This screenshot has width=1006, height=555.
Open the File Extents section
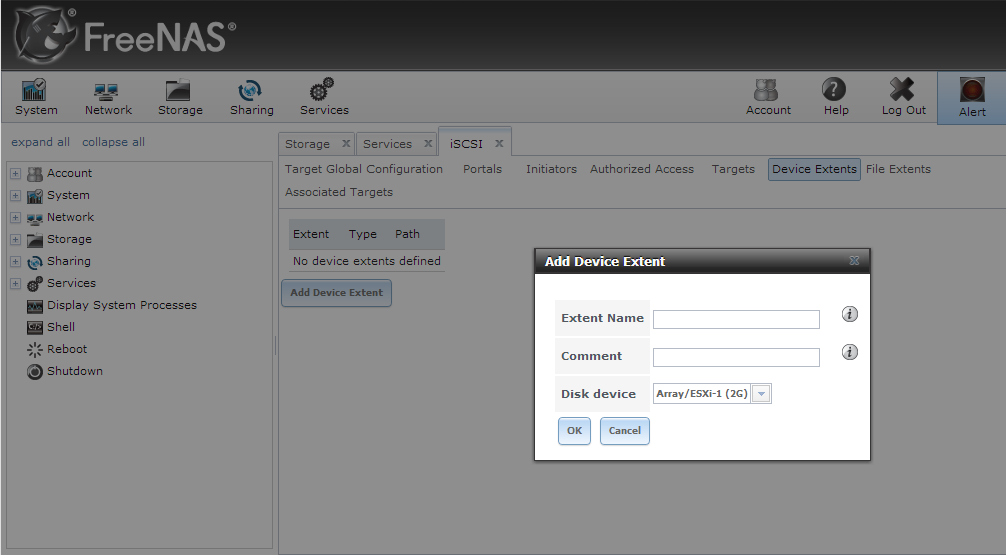(898, 169)
